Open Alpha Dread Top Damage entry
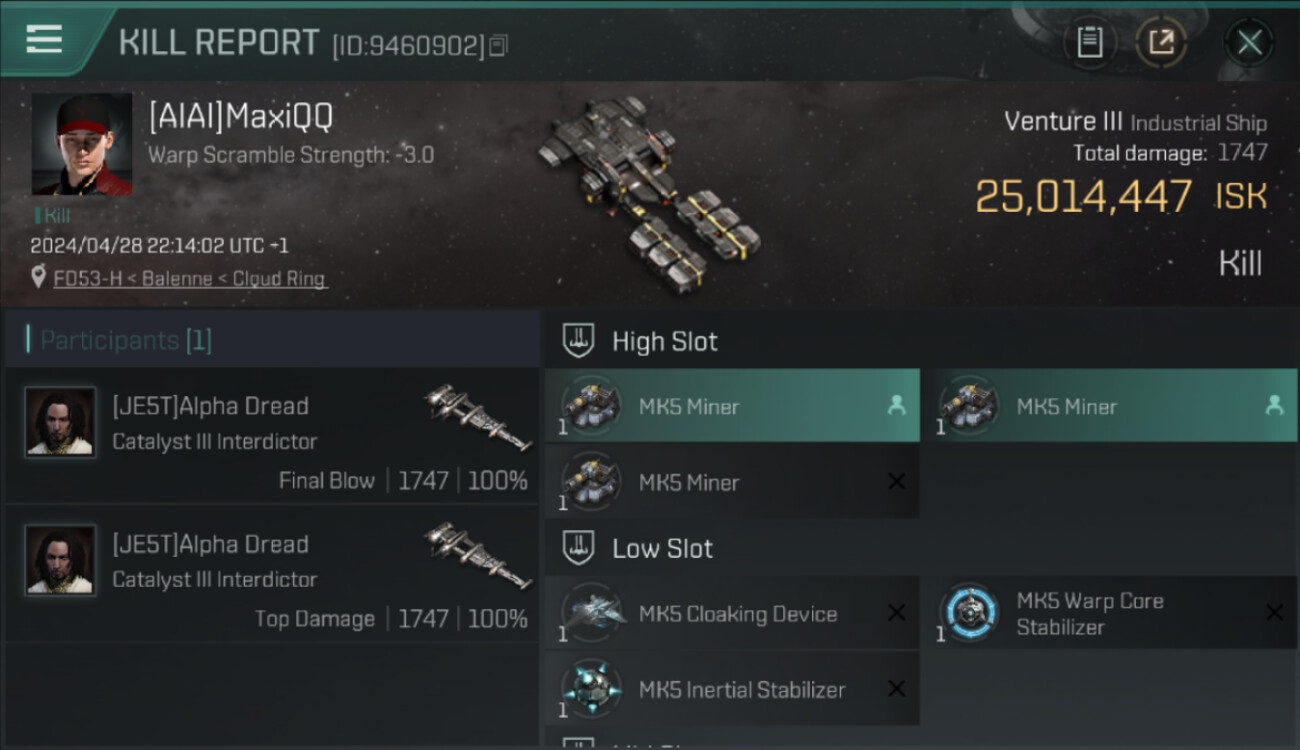1300x750 pixels. [x=271, y=573]
